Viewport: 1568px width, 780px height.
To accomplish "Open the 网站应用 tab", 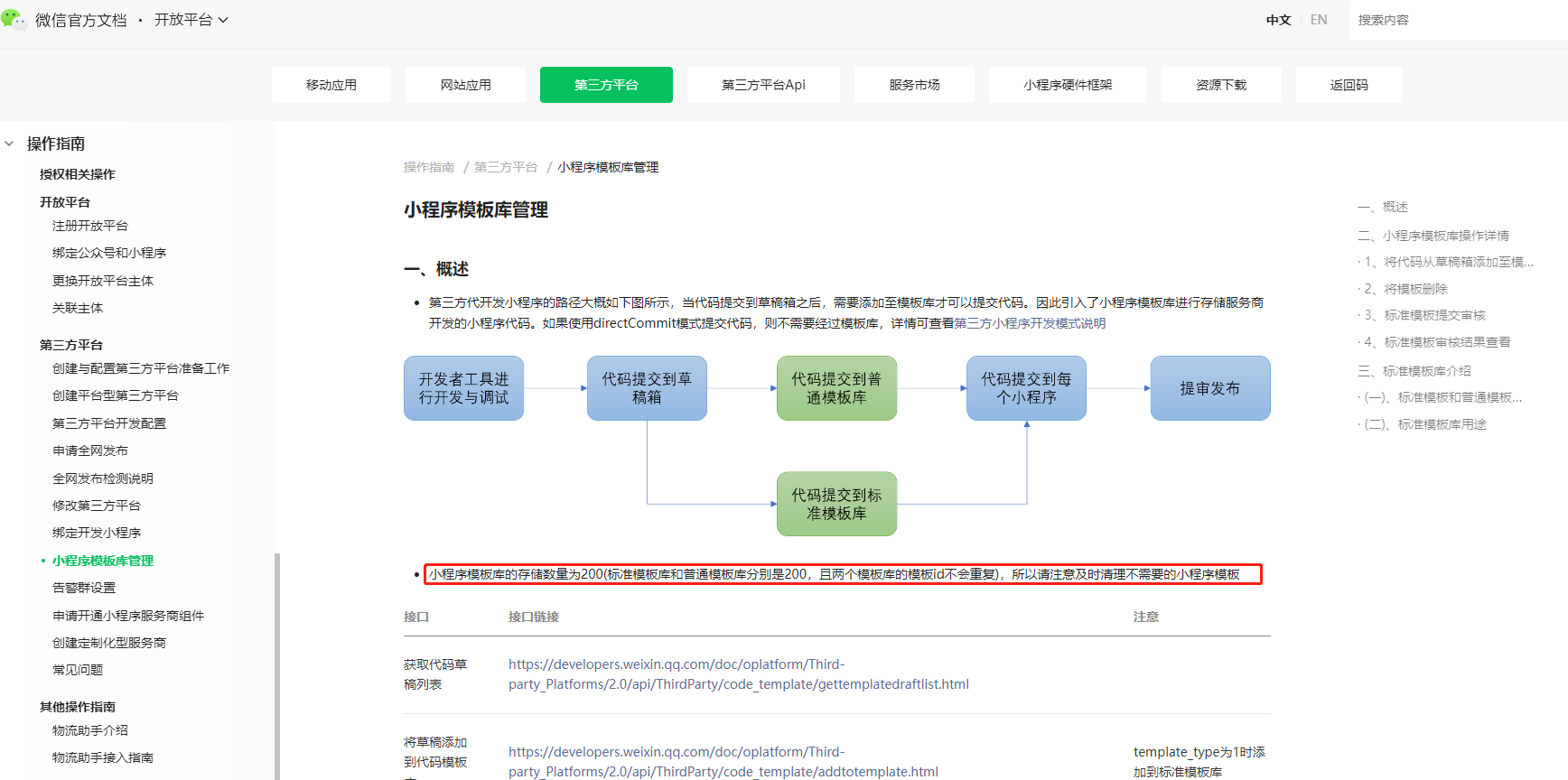I will [x=466, y=85].
